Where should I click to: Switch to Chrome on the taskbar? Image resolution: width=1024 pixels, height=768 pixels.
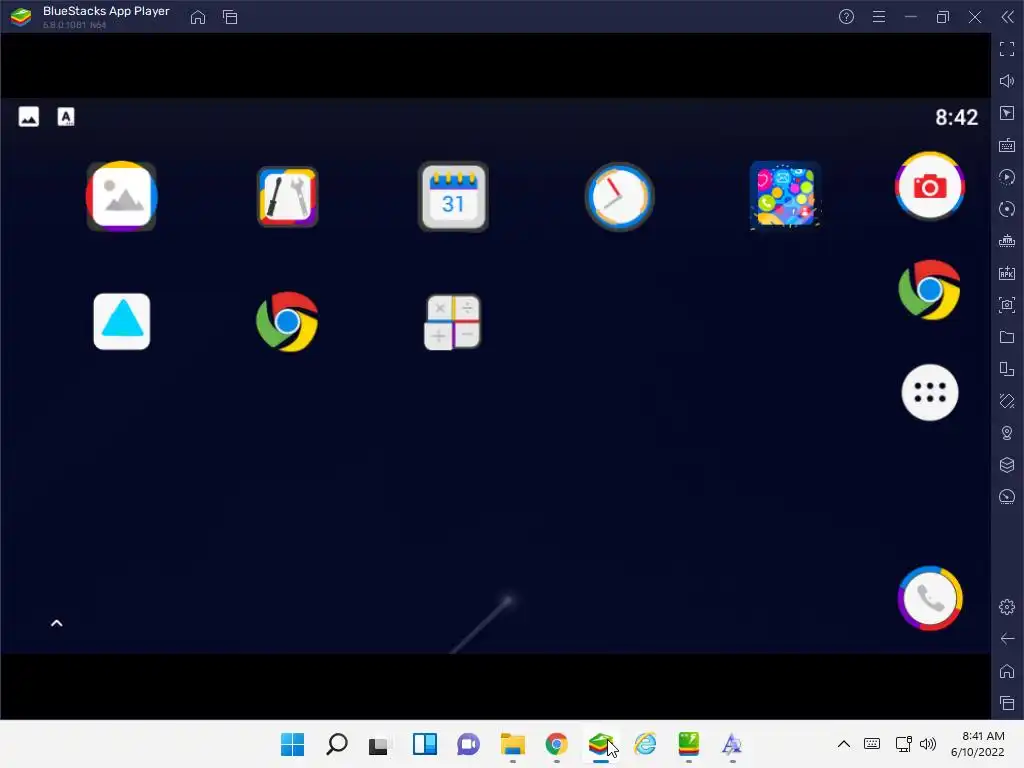pyautogui.click(x=556, y=744)
